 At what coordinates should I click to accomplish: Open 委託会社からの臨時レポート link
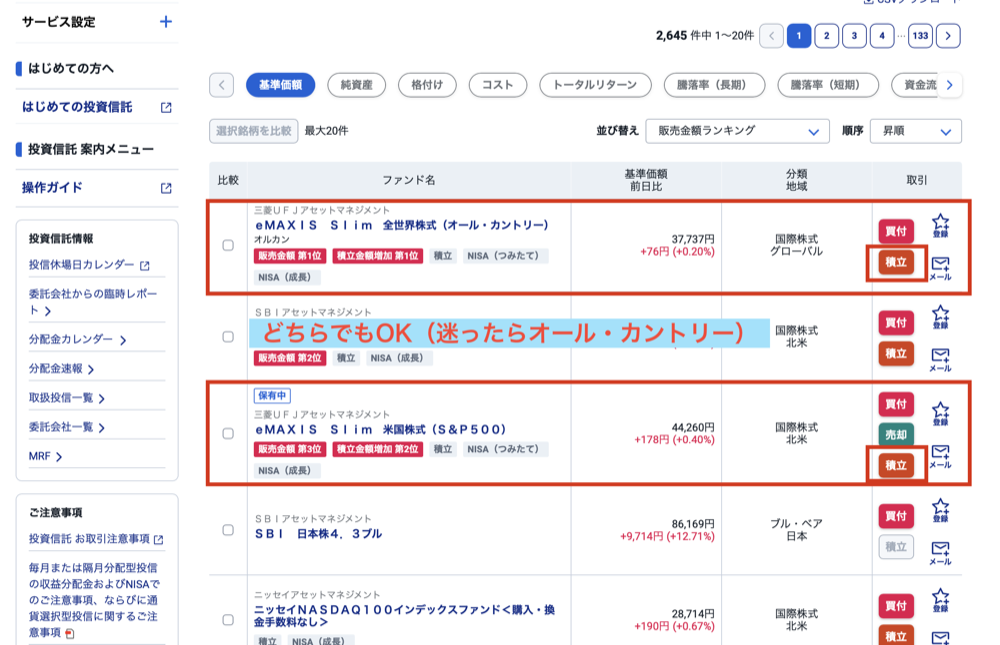click(x=92, y=302)
